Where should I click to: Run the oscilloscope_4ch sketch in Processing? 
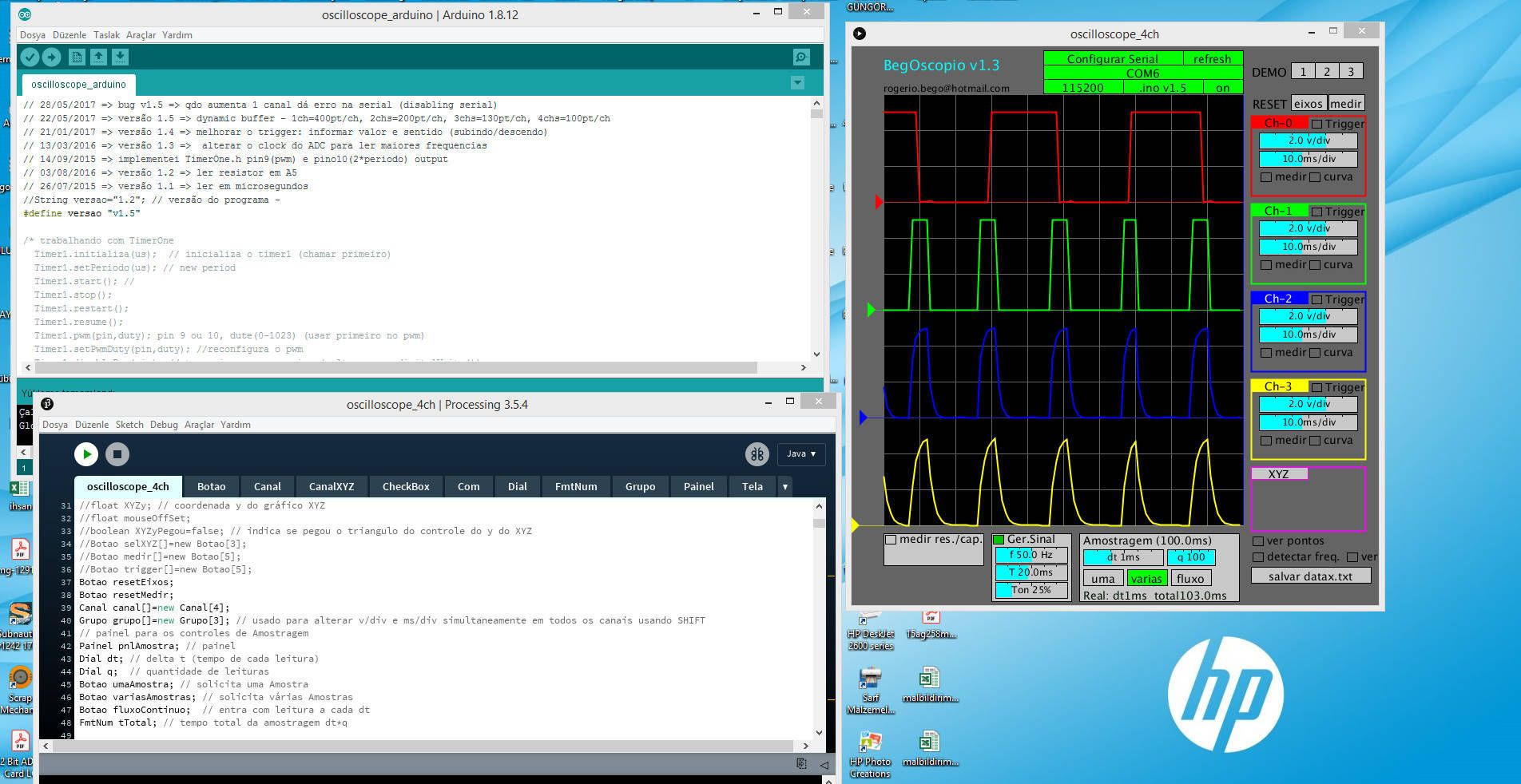click(x=85, y=454)
